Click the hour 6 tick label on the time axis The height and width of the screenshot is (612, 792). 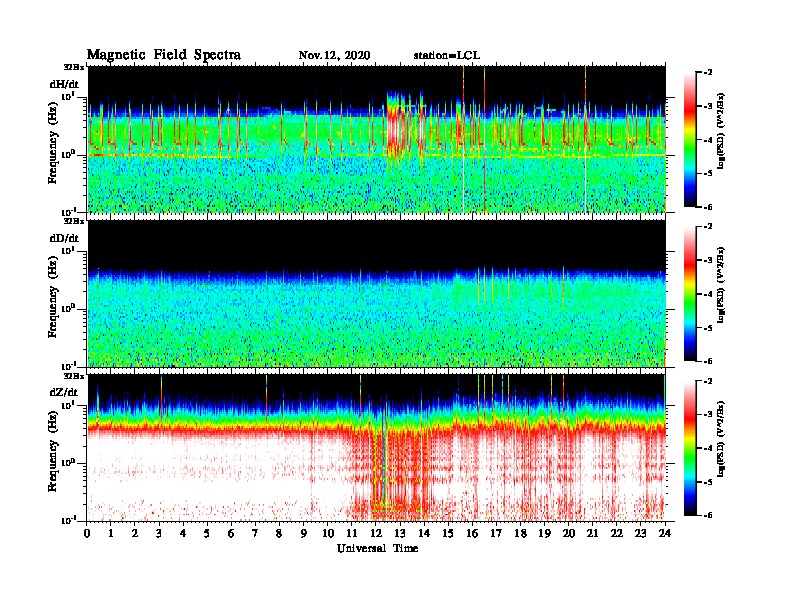pos(231,534)
